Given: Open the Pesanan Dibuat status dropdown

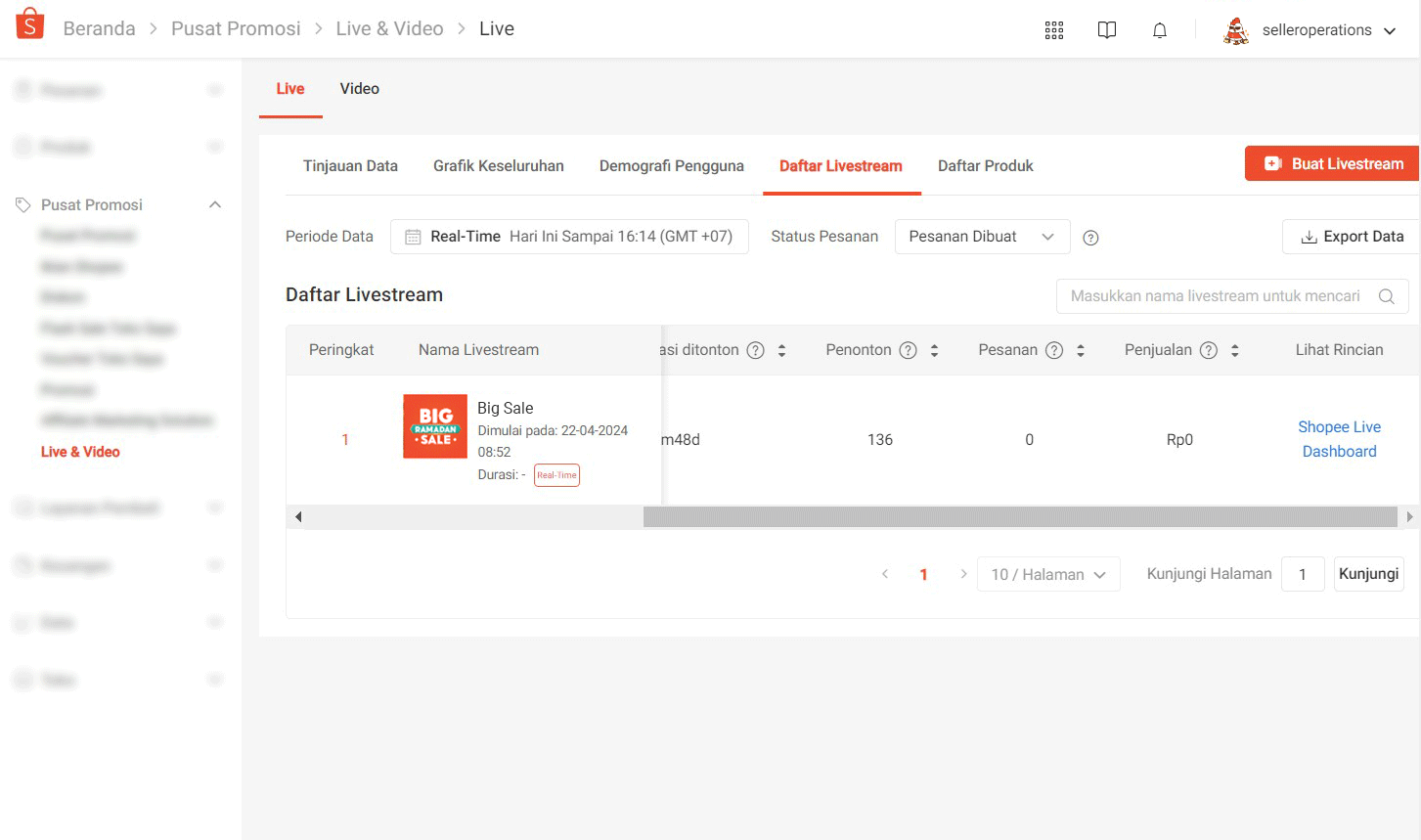Looking at the screenshot, I should [x=982, y=237].
